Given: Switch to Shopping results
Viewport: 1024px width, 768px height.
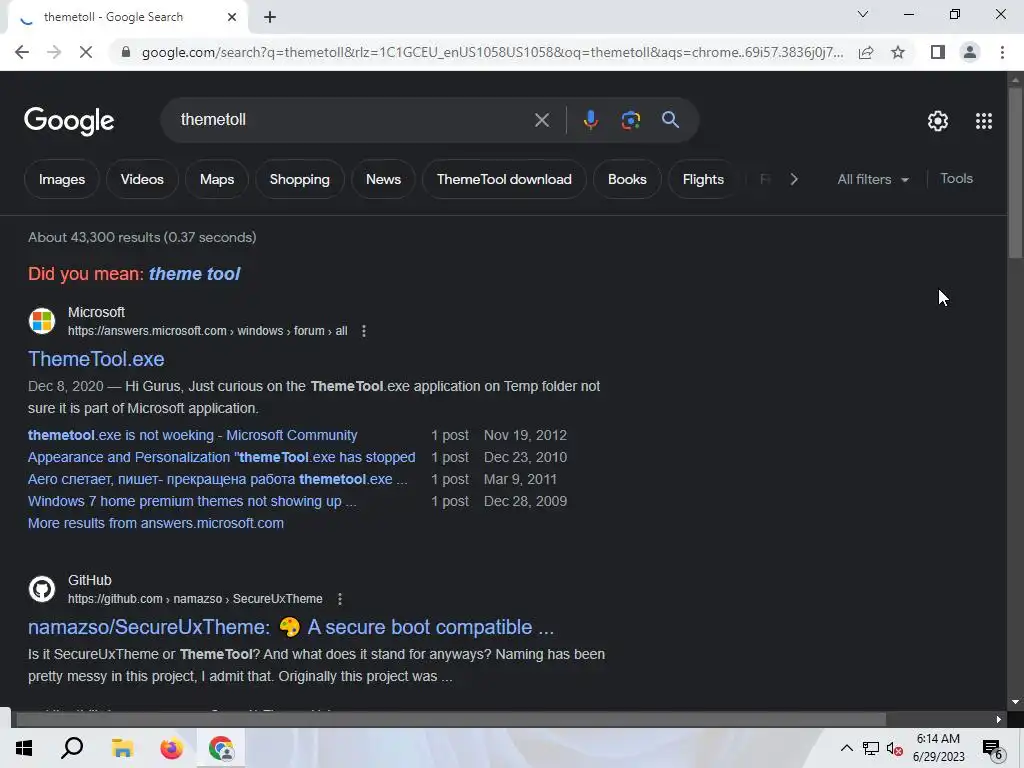Looking at the screenshot, I should [x=300, y=179].
